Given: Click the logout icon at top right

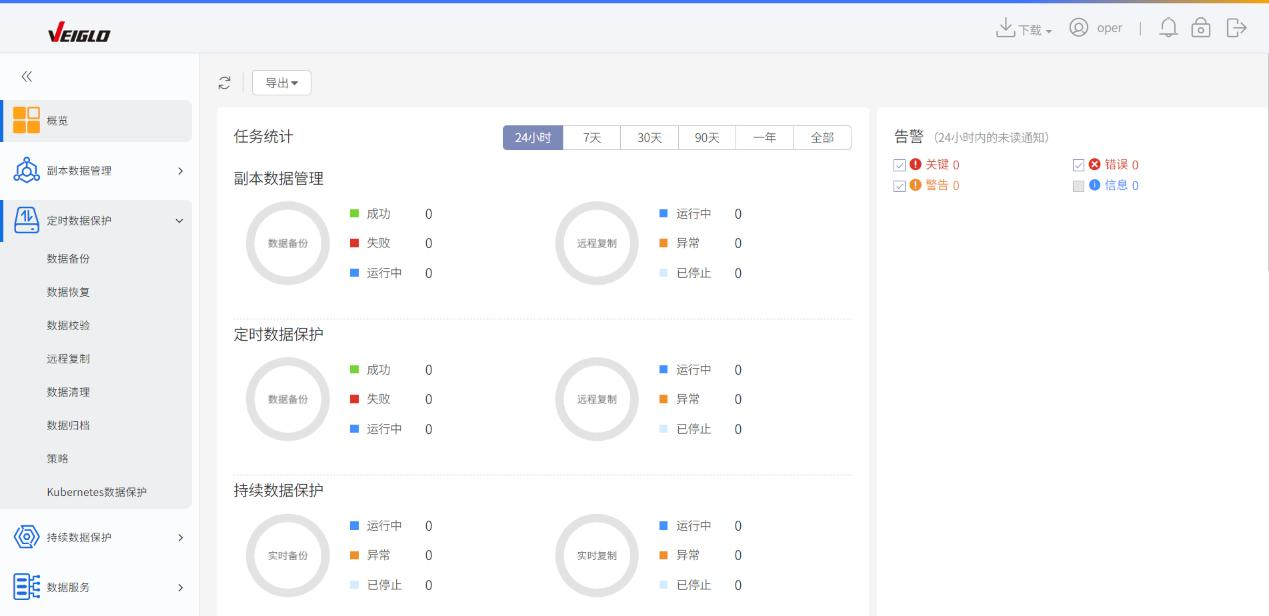Looking at the screenshot, I should [1236, 28].
